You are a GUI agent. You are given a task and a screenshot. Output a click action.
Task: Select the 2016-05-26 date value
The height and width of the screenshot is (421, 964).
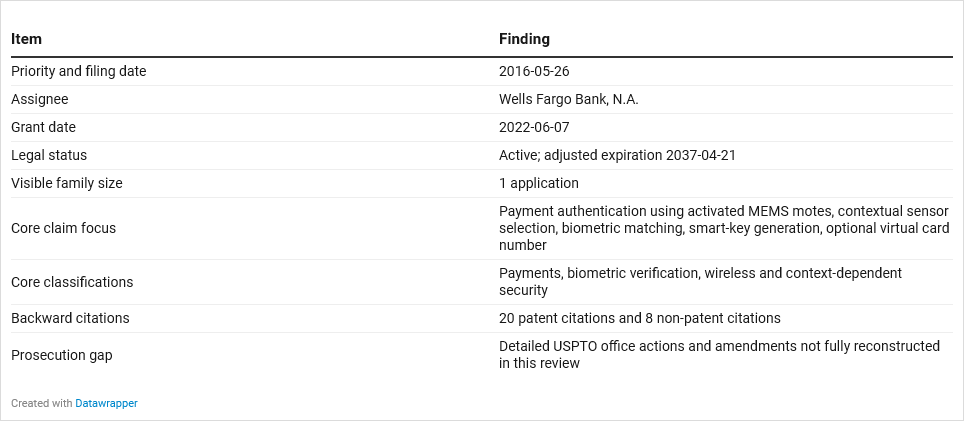[534, 71]
